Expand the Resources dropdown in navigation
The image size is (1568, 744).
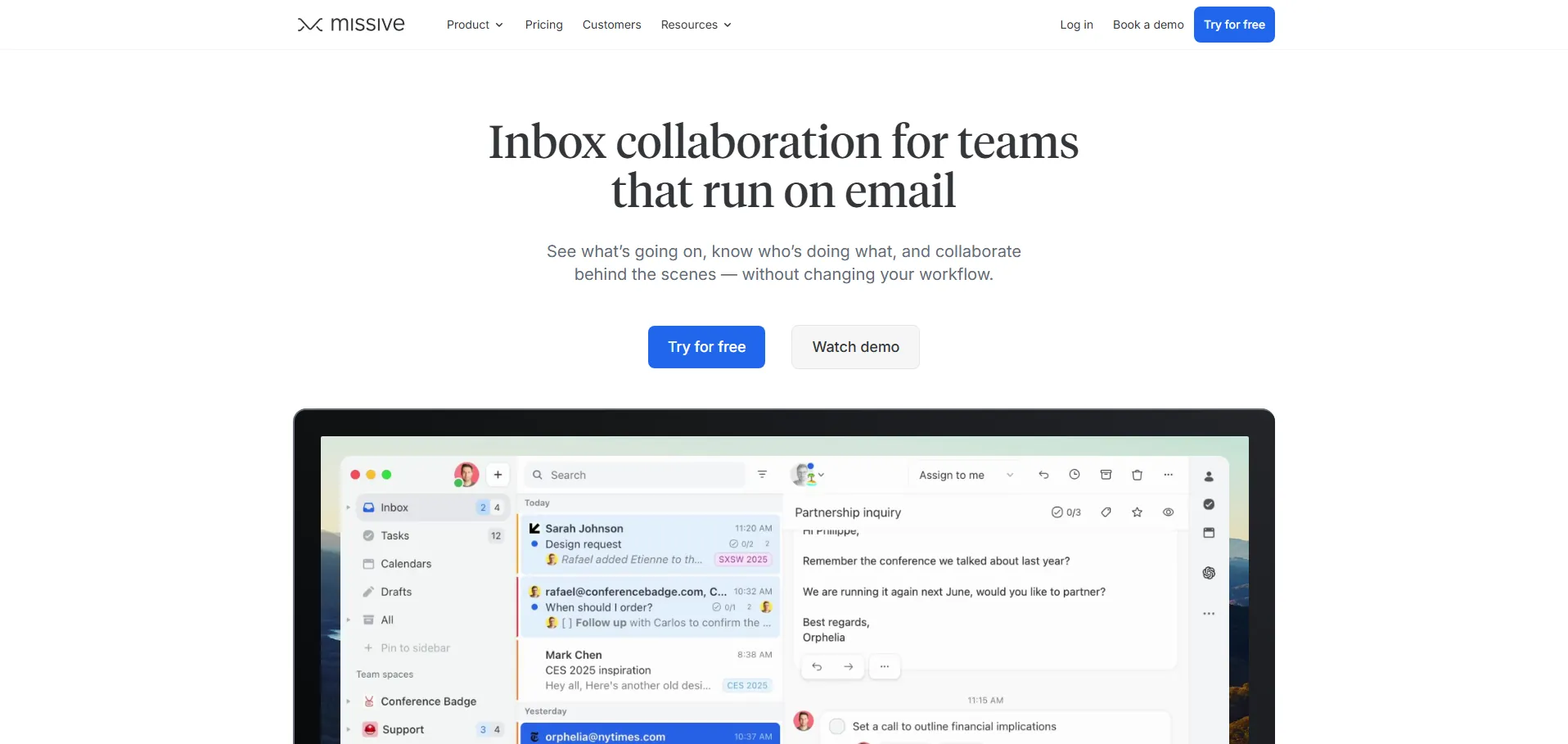point(696,25)
